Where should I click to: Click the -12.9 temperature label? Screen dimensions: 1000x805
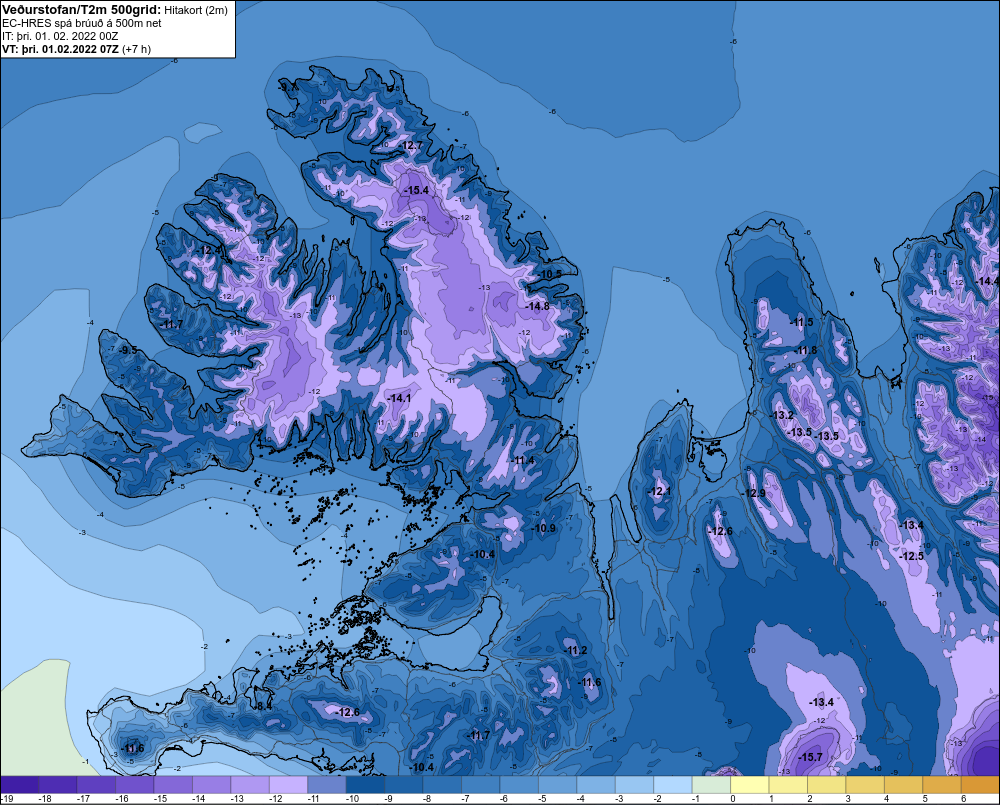[x=753, y=493]
